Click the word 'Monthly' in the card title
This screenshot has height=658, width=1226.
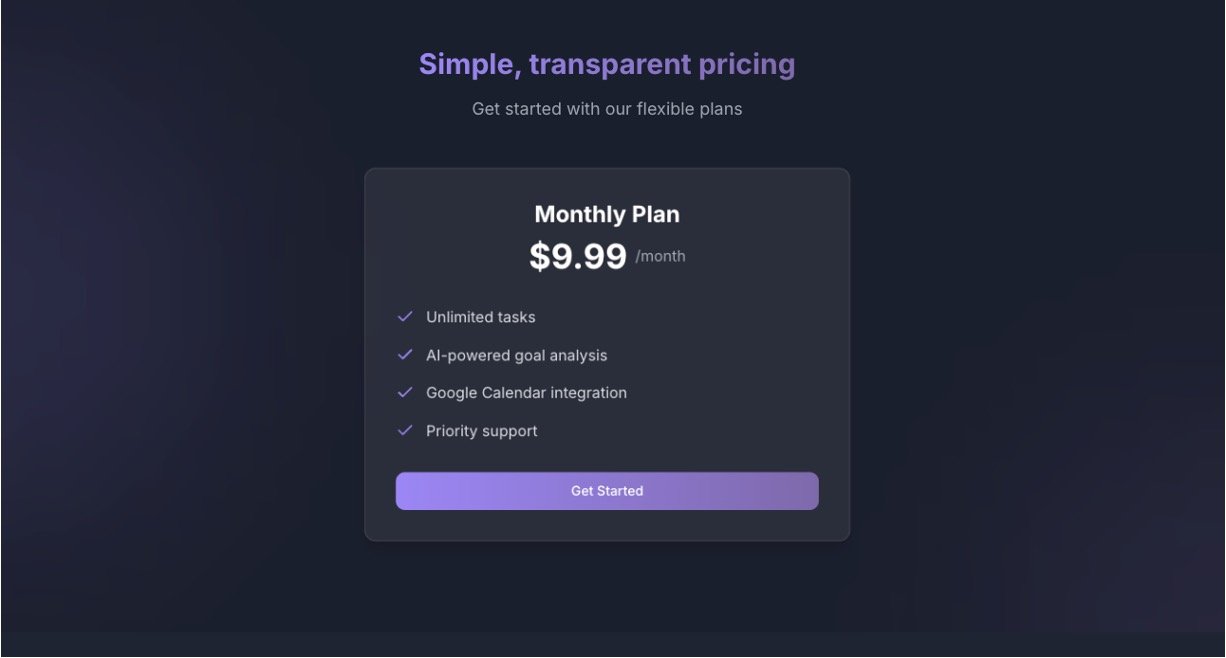pyautogui.click(x=579, y=215)
